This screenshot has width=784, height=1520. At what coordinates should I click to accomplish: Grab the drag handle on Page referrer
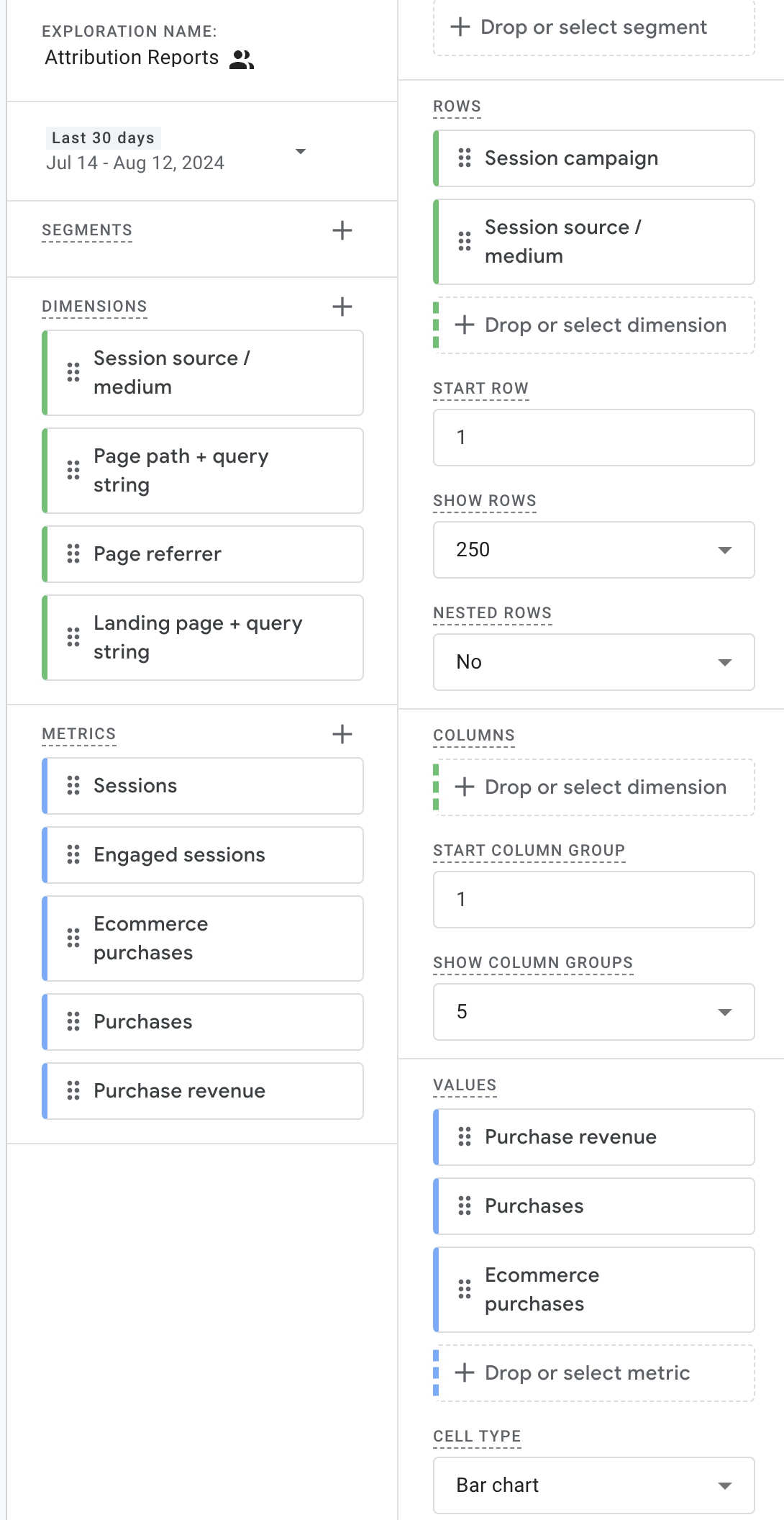click(x=73, y=553)
